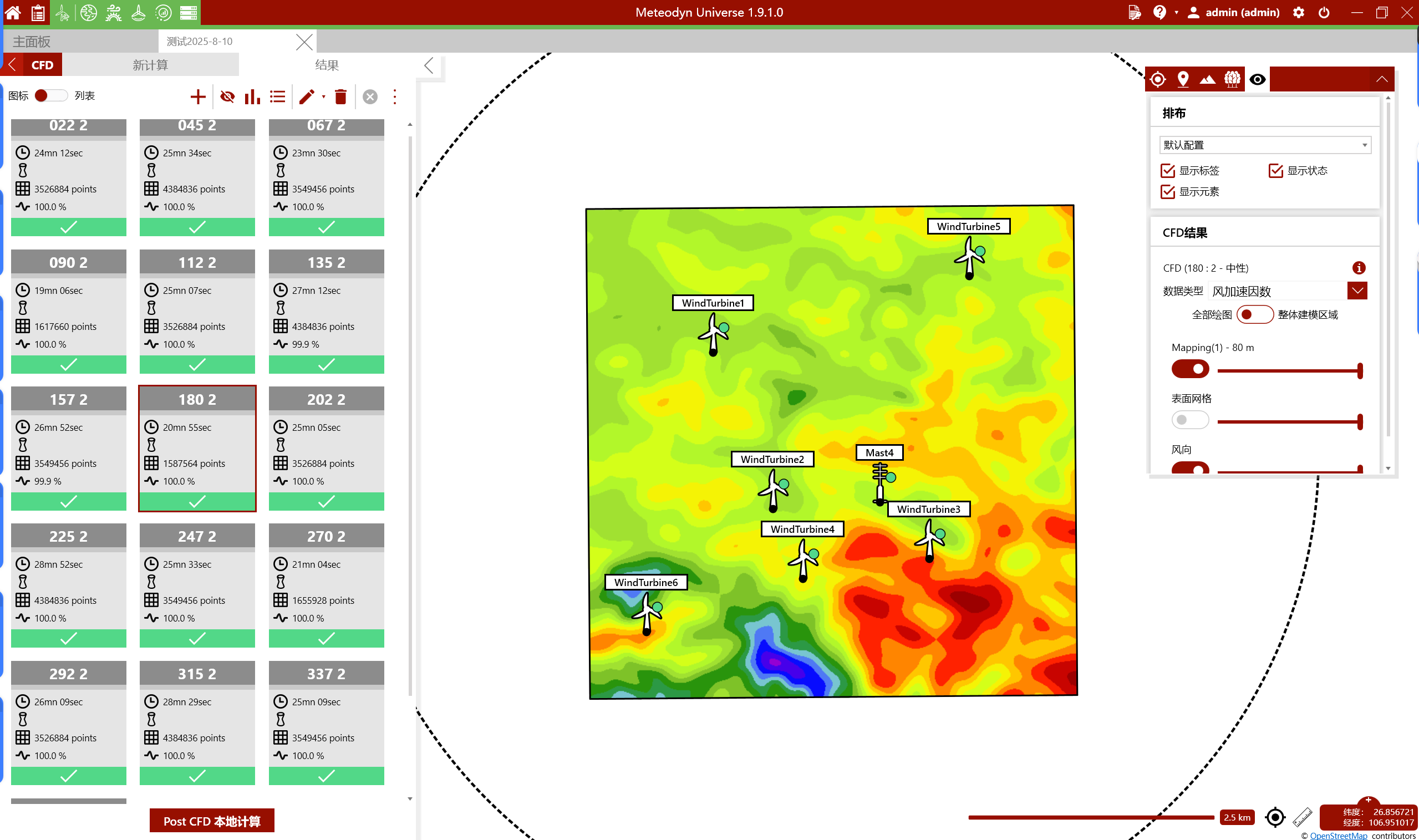Image resolution: width=1419 pixels, height=840 pixels.
Task: Uncheck the 显示标签 checkbox
Action: (x=1167, y=170)
